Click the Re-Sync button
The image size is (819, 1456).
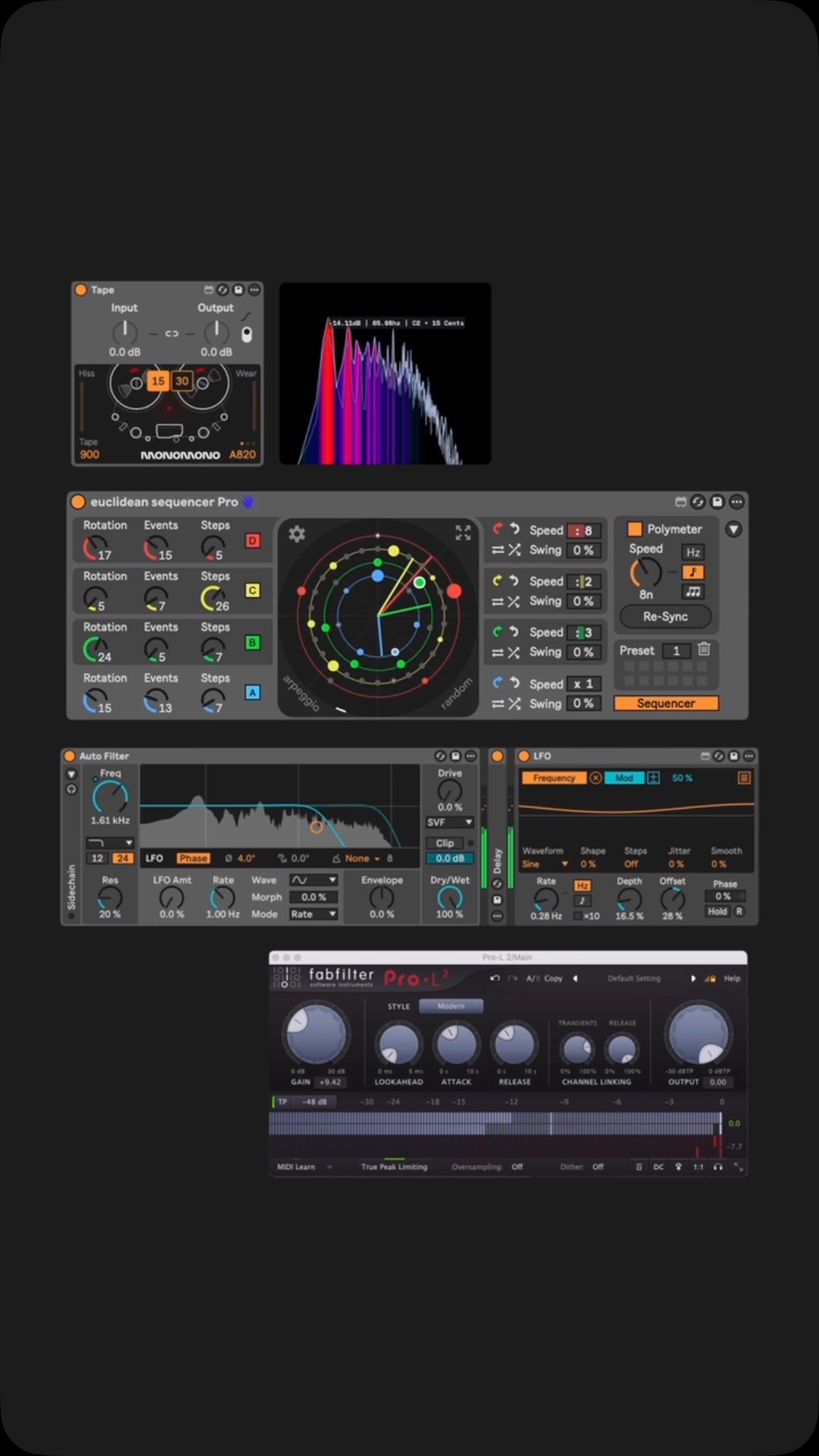[x=665, y=616]
